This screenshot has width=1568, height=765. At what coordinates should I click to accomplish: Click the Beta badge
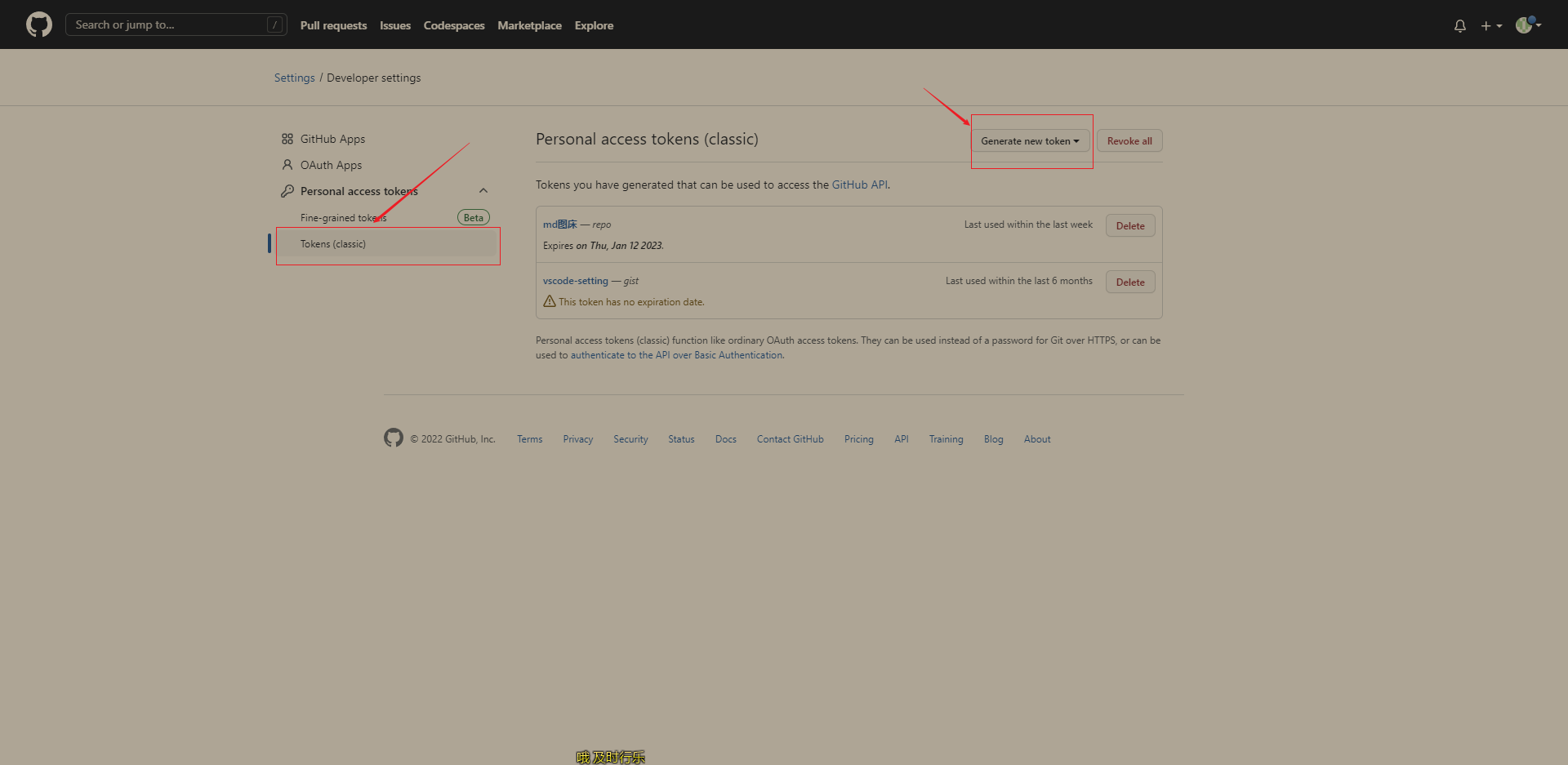coord(474,218)
